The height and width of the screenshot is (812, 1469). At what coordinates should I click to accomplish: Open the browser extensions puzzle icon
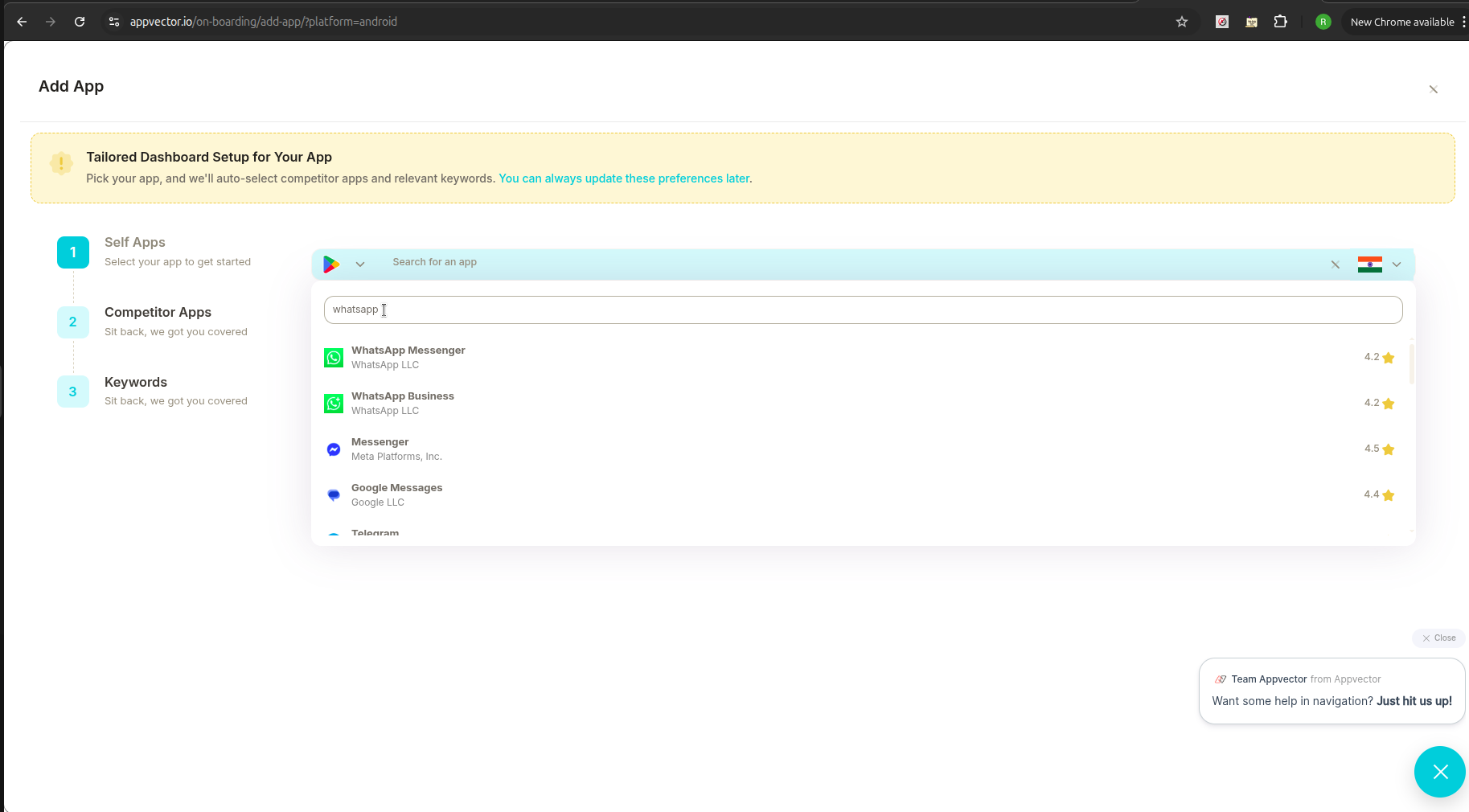tap(1281, 22)
